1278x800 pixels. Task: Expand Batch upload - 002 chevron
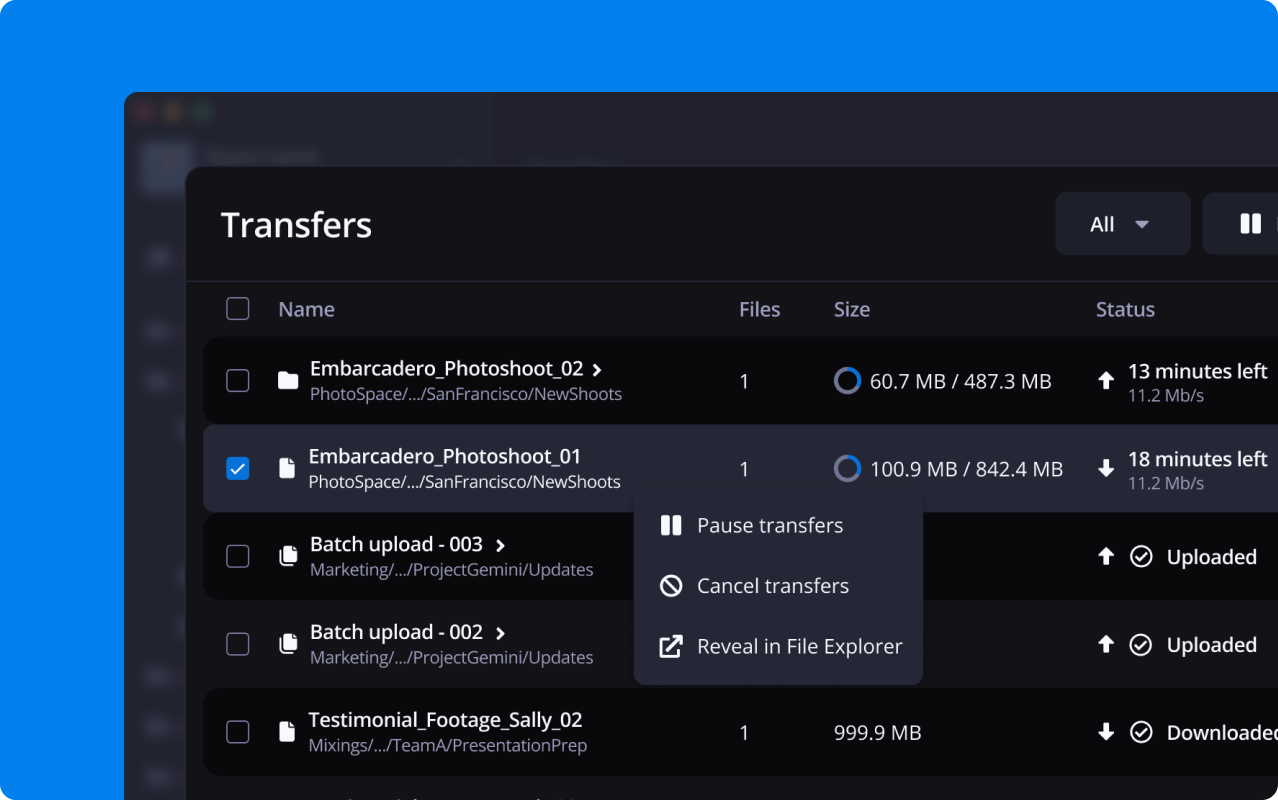point(501,633)
